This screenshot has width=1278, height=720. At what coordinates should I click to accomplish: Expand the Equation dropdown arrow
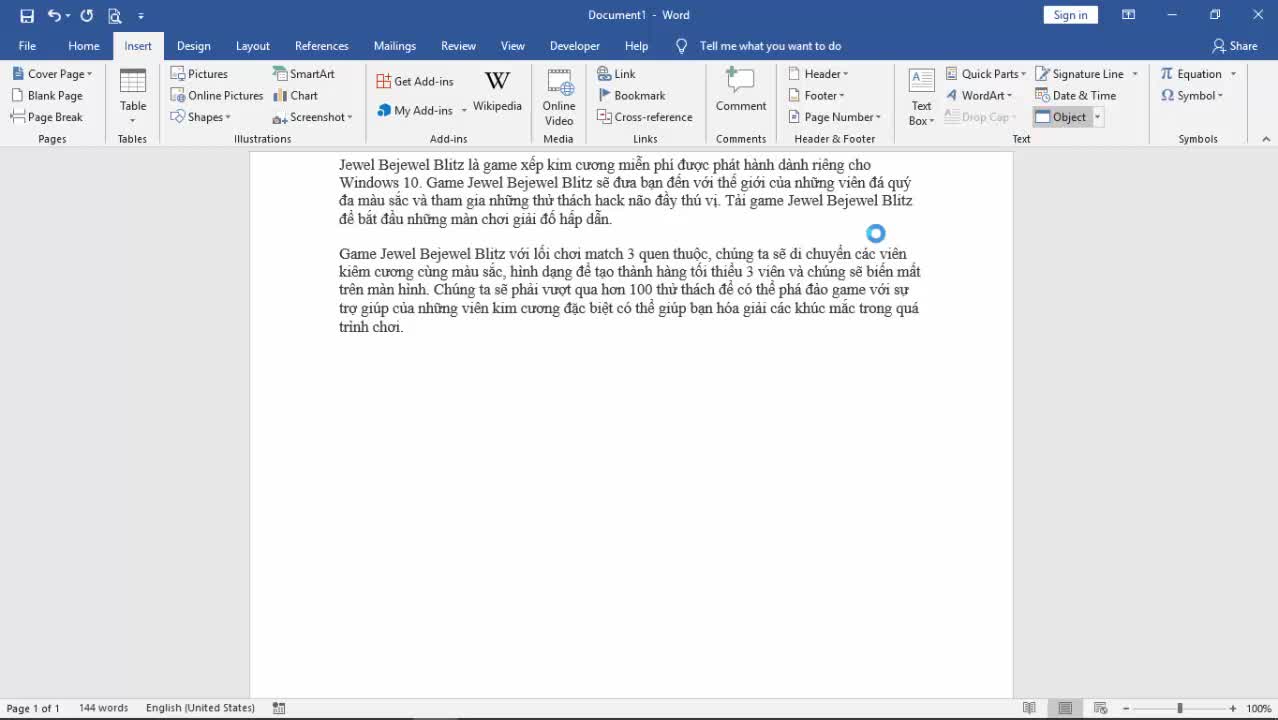point(1233,74)
